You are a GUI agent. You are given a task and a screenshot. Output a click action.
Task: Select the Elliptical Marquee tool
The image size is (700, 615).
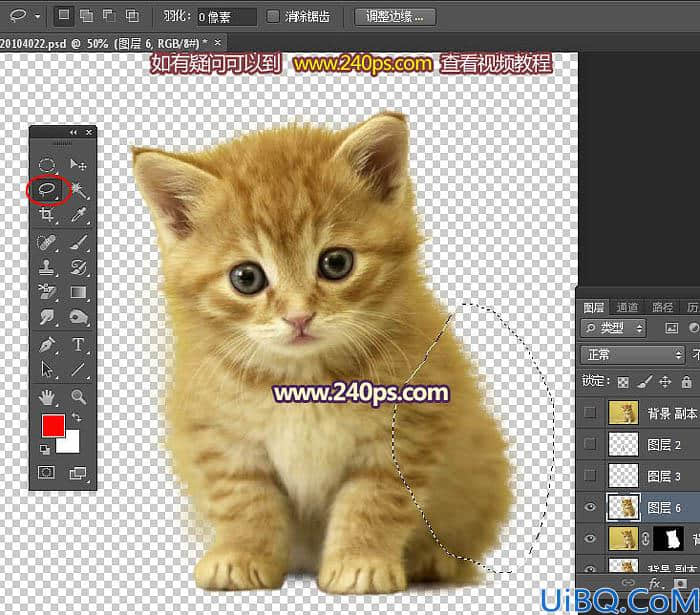[x=47, y=165]
